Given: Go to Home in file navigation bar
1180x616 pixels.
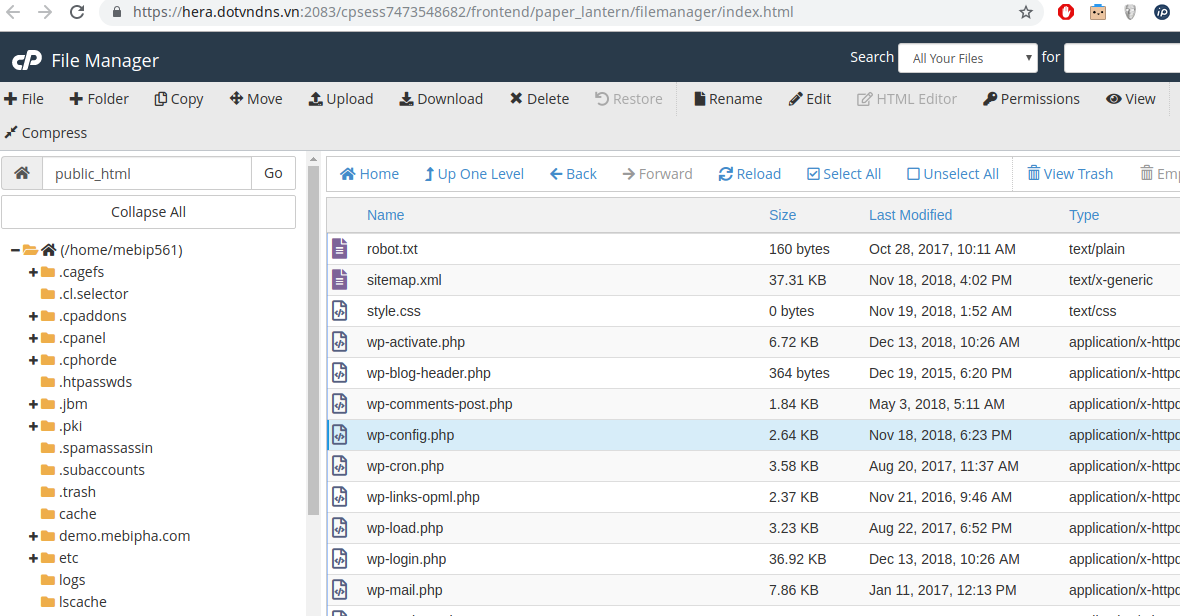Looking at the screenshot, I should coord(370,174).
